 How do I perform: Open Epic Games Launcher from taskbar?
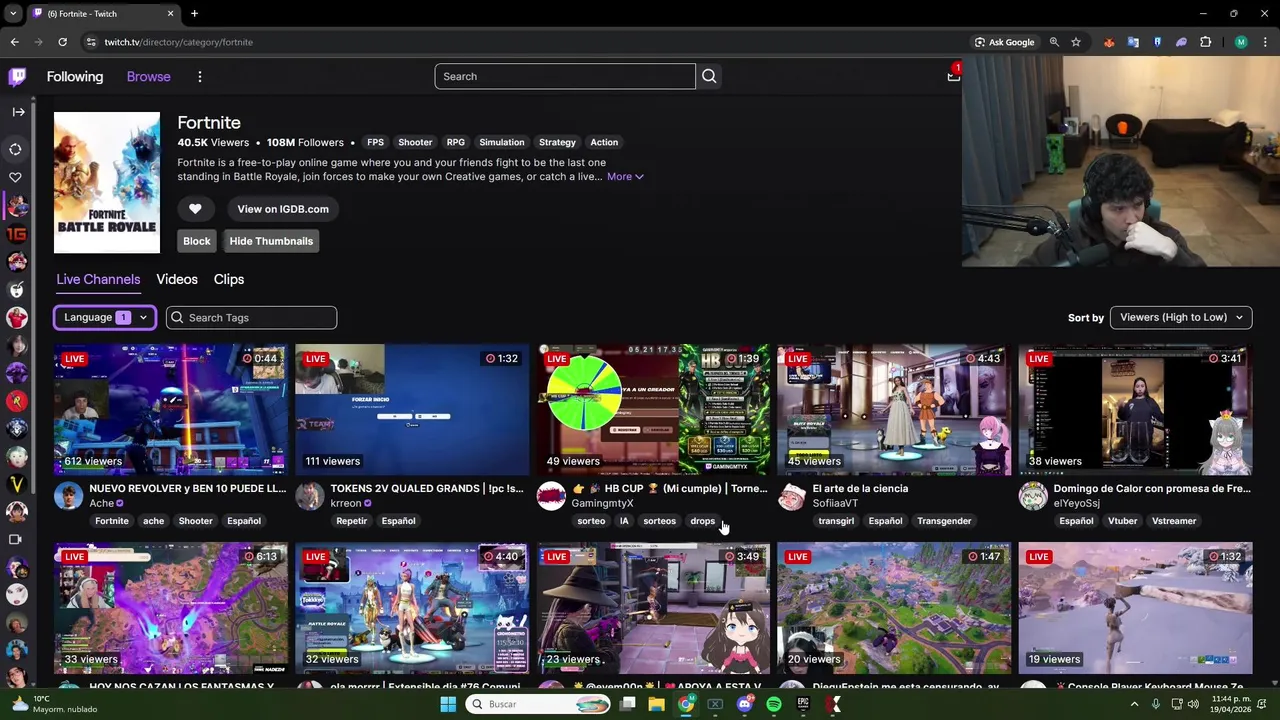(803, 704)
